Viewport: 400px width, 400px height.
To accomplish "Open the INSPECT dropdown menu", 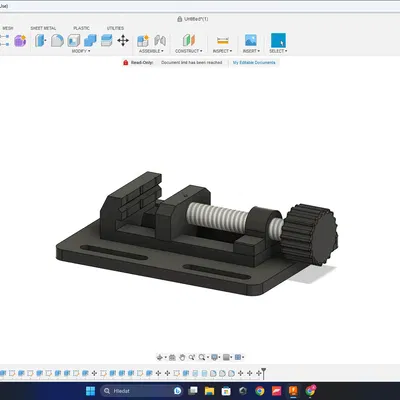I will [x=222, y=51].
